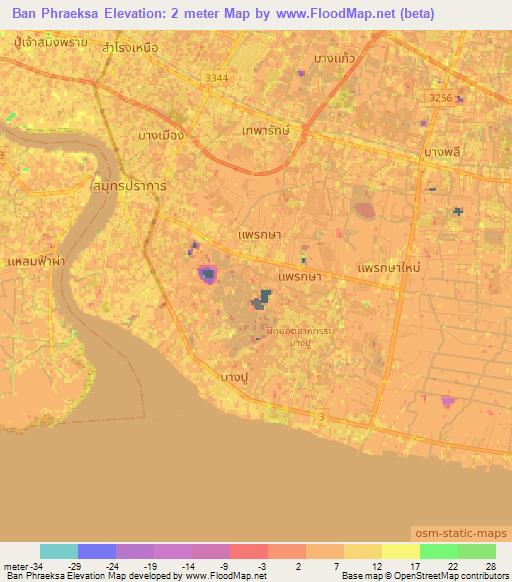Select the green 17 to 22 legend swatch

click(439, 551)
